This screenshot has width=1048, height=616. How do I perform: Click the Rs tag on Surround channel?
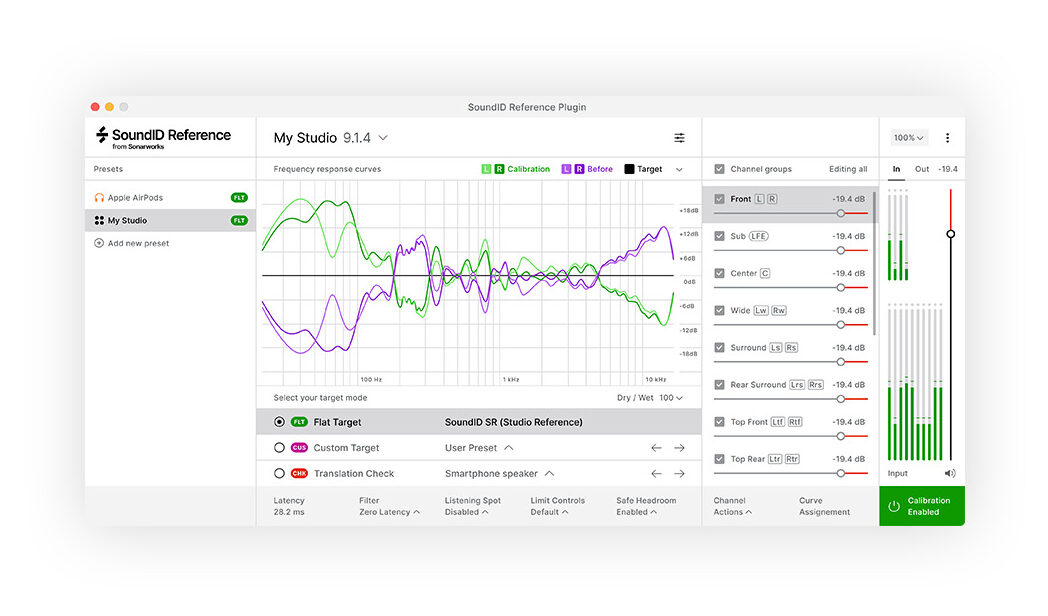point(791,347)
